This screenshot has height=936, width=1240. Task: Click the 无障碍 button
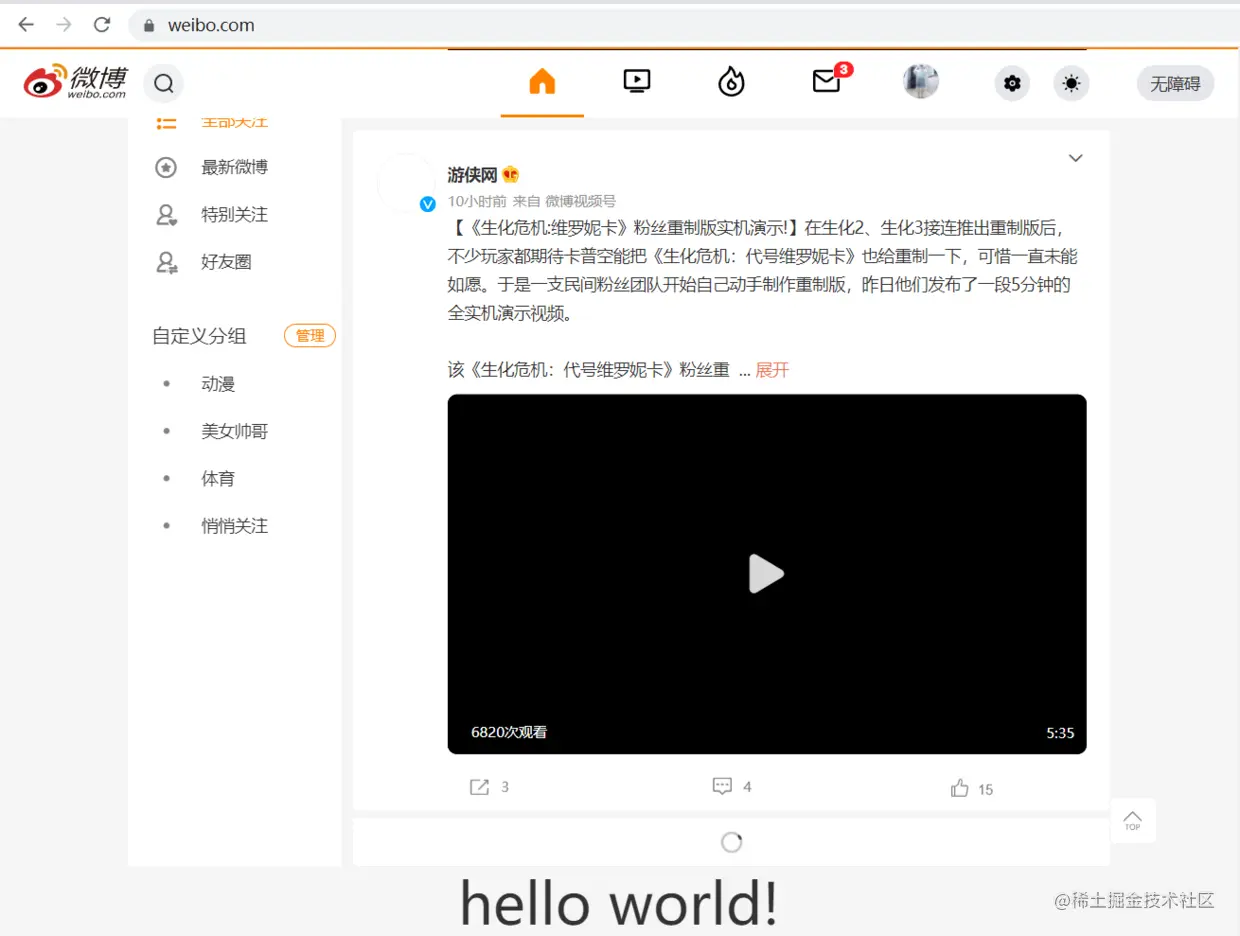point(1175,84)
